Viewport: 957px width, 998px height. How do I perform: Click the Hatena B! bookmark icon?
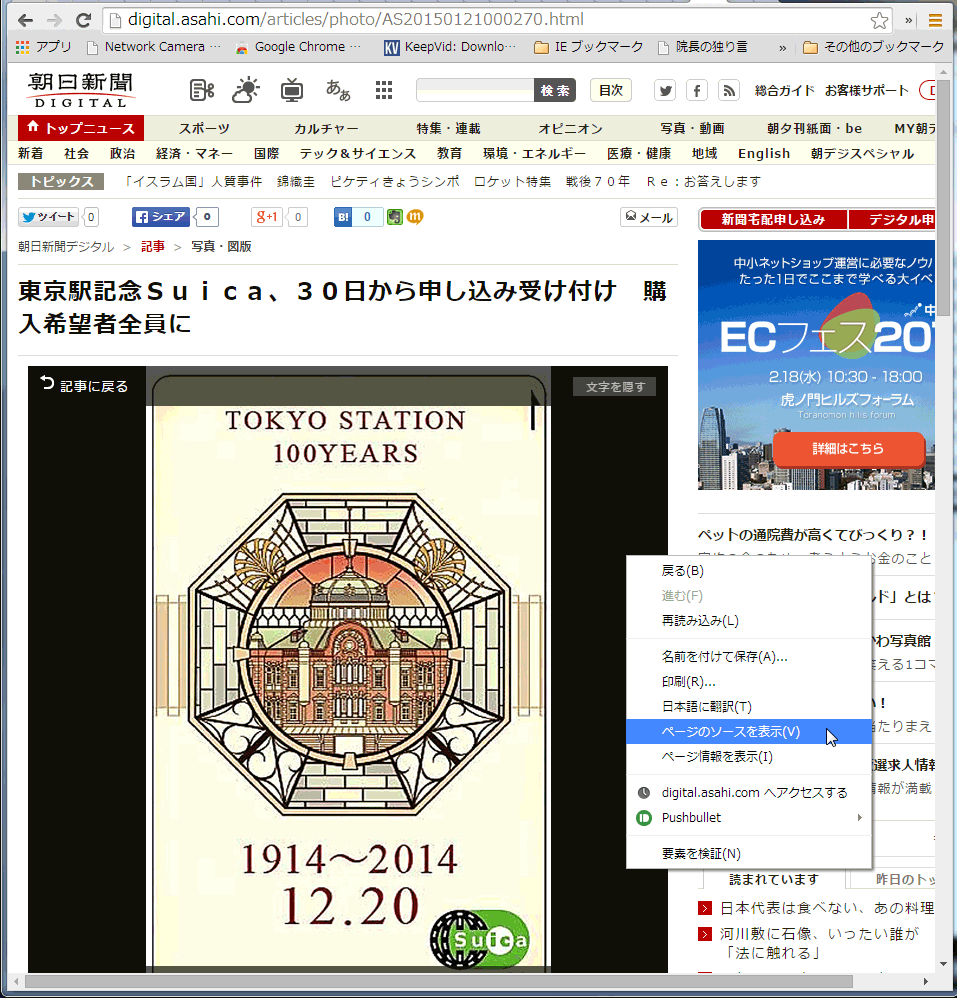343,217
